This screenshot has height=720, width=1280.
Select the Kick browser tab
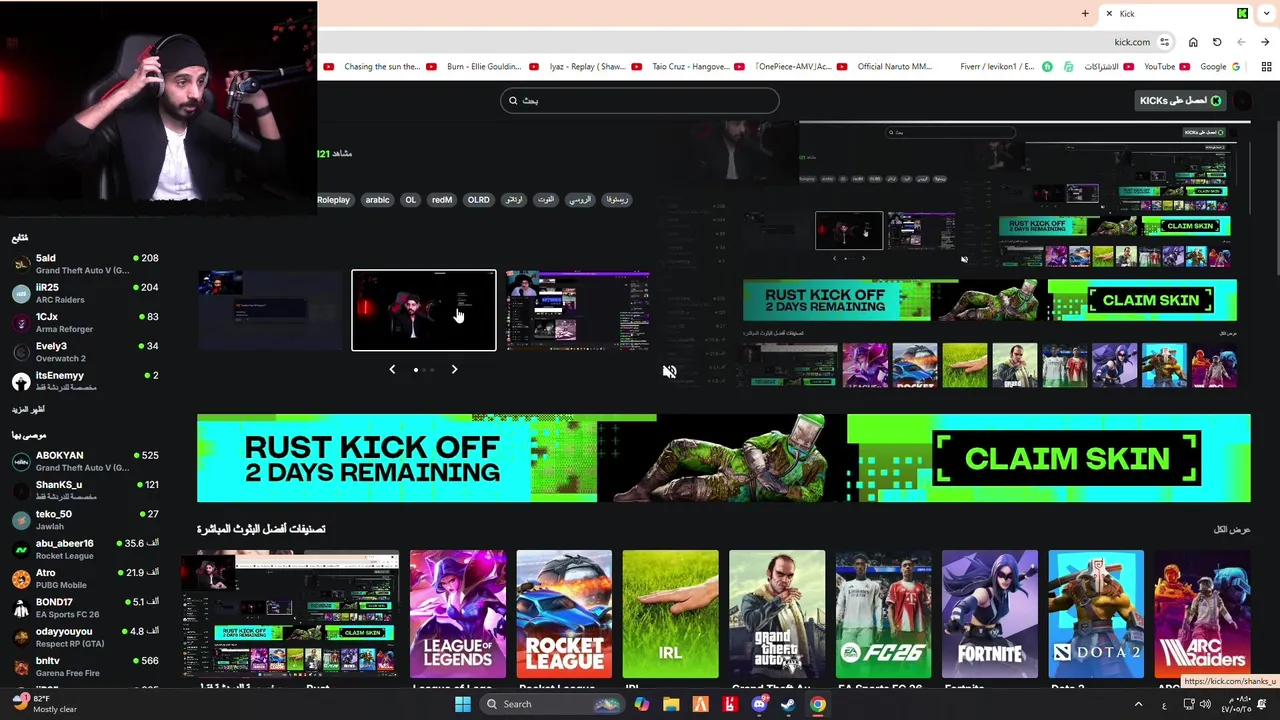click(x=1176, y=13)
